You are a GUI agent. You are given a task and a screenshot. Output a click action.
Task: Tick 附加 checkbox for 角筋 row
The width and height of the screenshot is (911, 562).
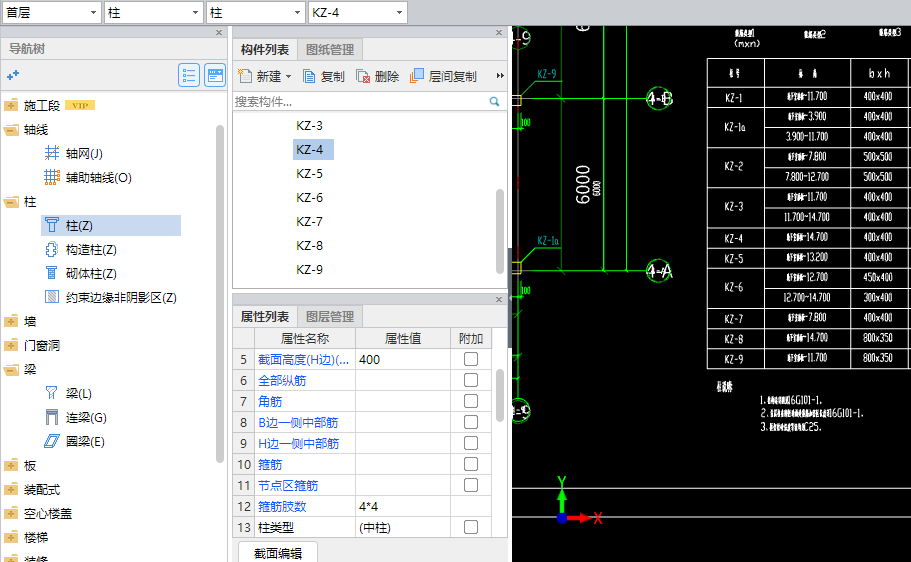[x=471, y=401]
